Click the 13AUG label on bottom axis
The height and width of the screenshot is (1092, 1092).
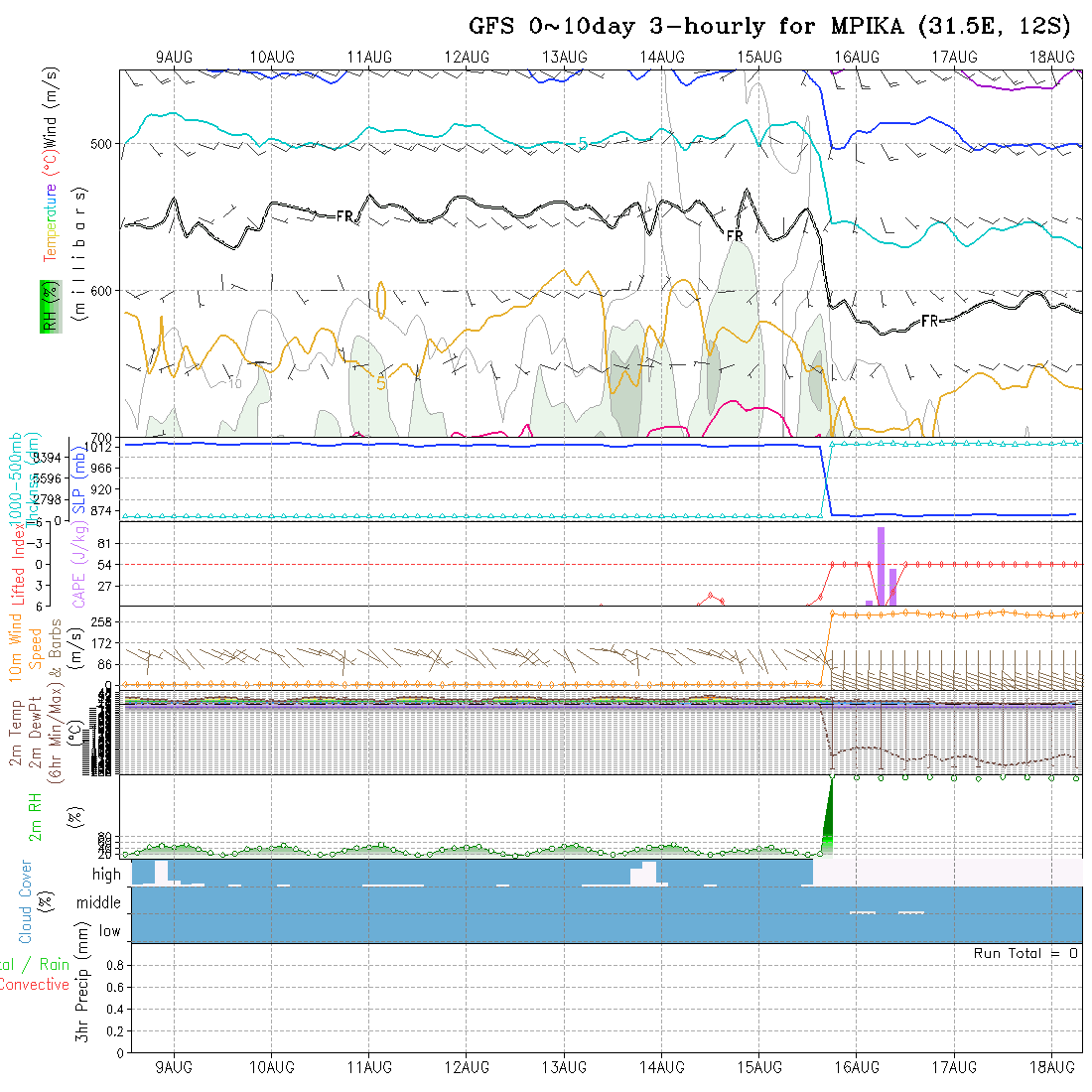click(x=564, y=1067)
